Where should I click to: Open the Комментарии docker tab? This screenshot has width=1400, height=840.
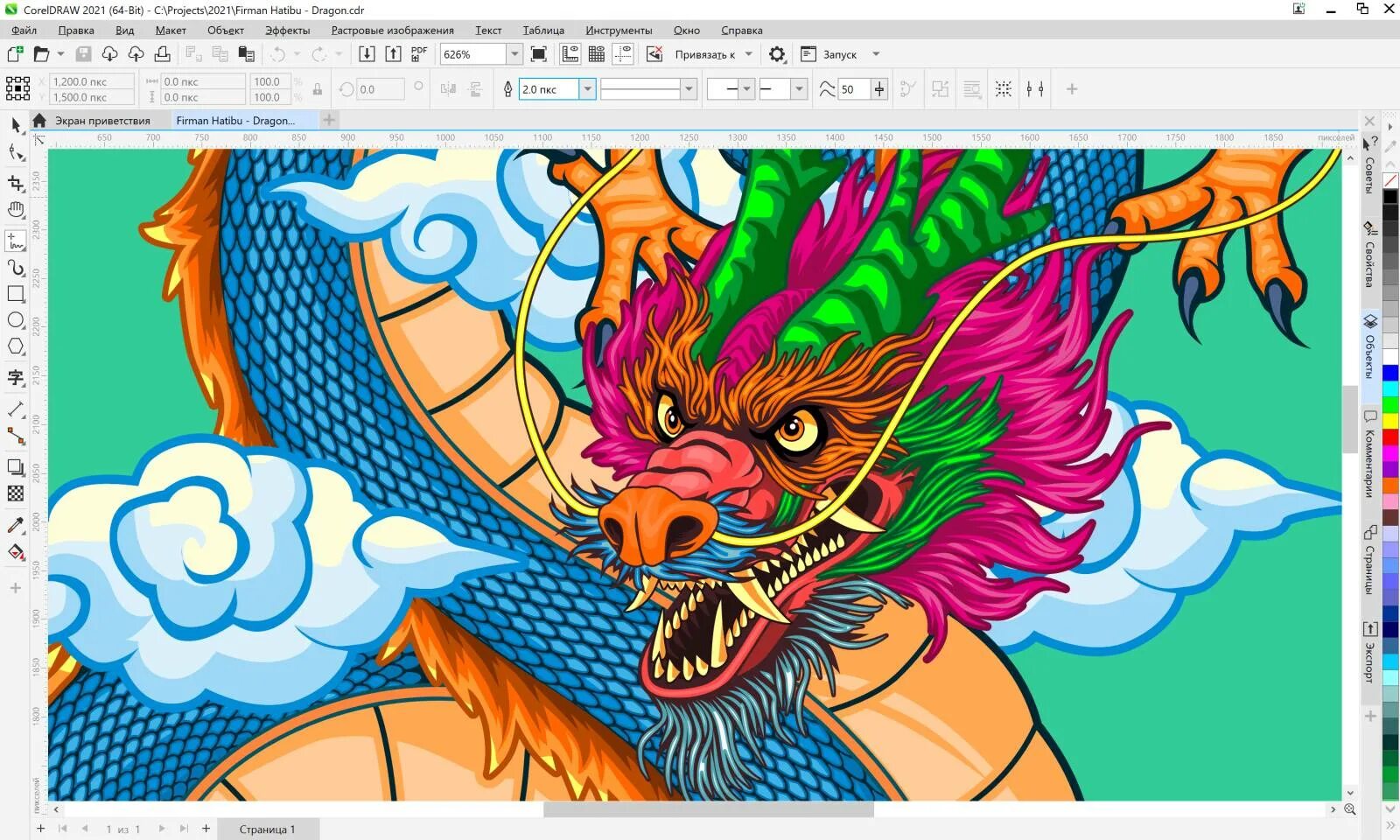1369,455
